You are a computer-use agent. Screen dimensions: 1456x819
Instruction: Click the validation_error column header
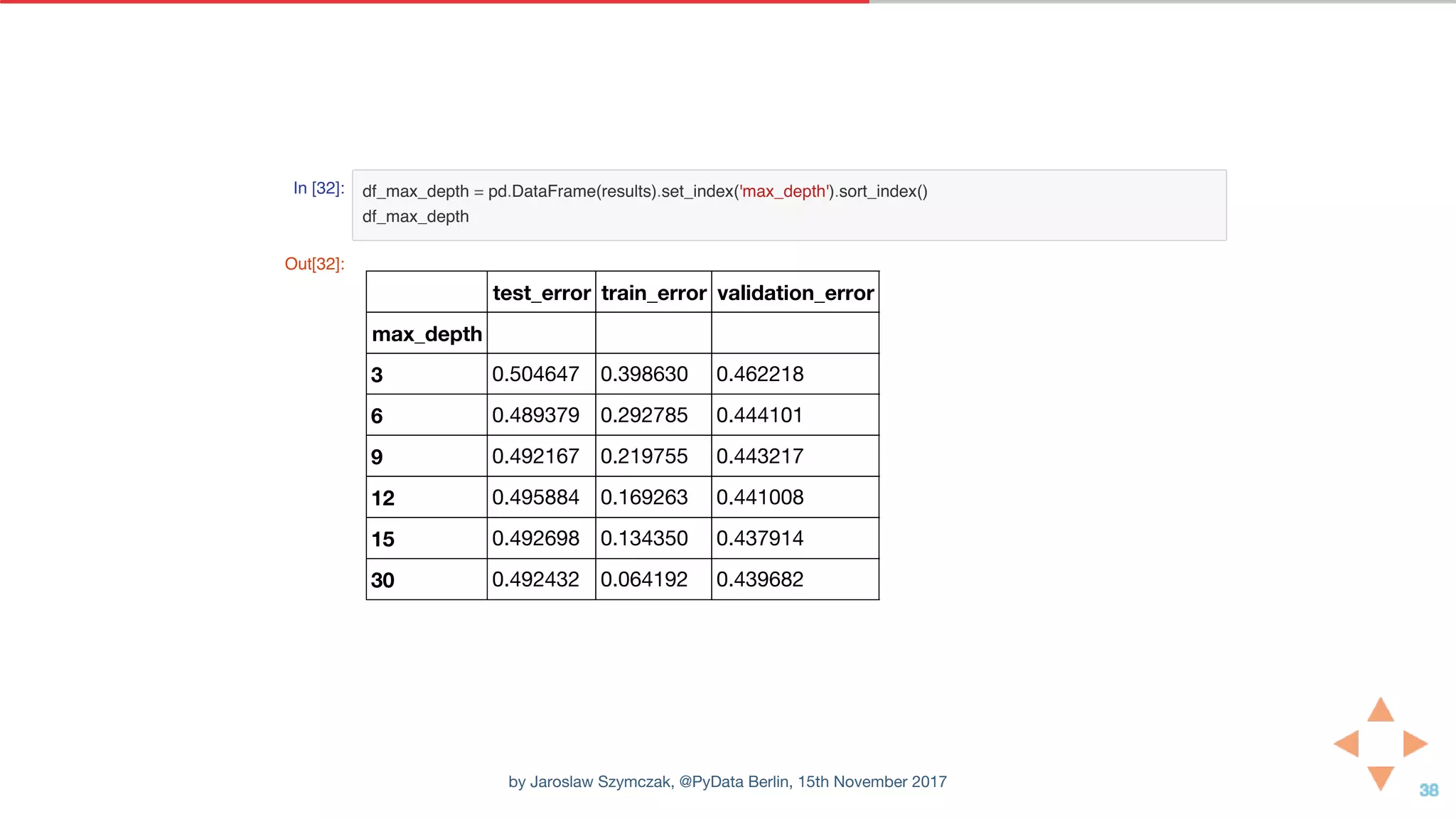point(795,292)
